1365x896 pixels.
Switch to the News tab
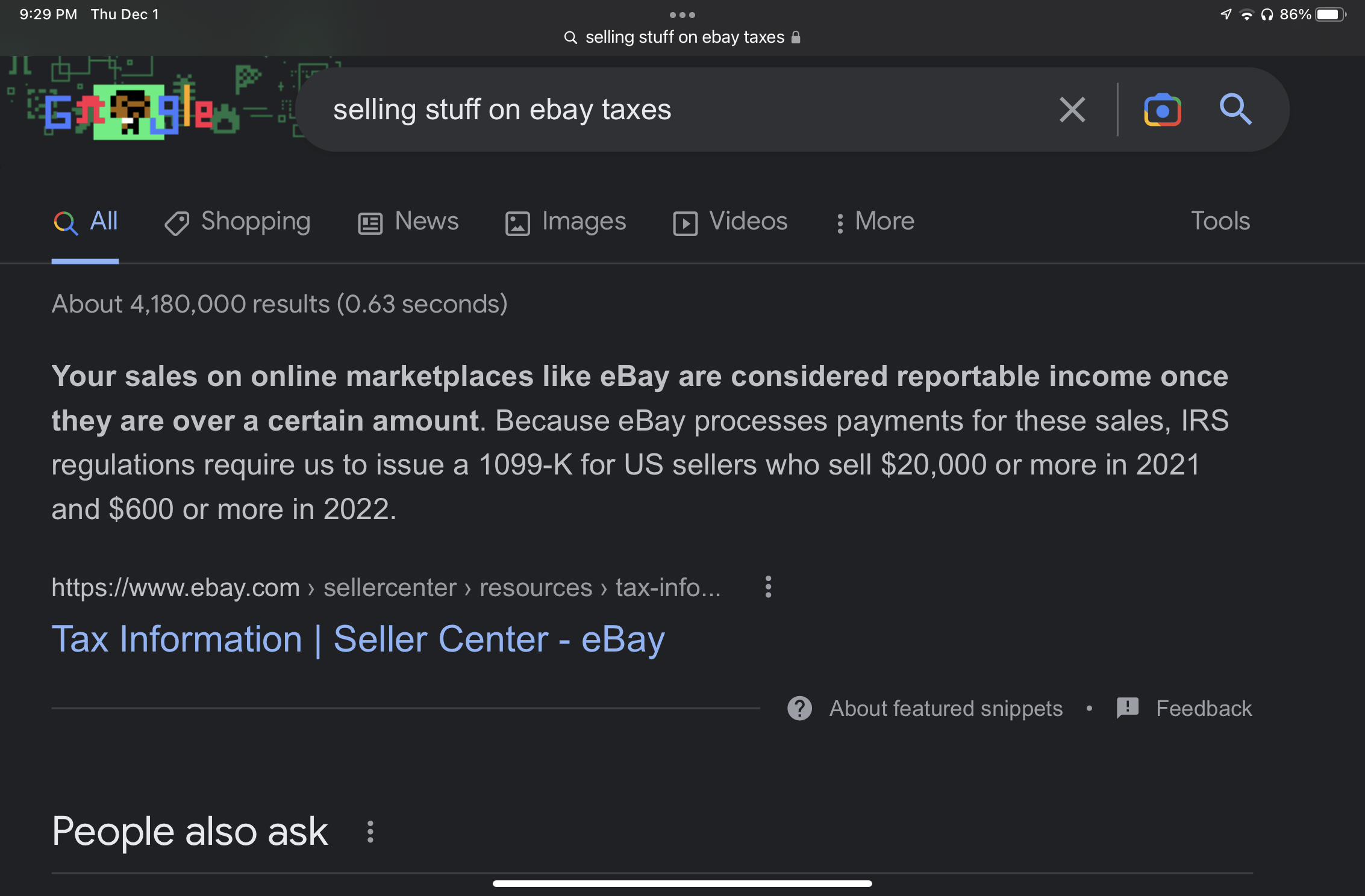(408, 222)
